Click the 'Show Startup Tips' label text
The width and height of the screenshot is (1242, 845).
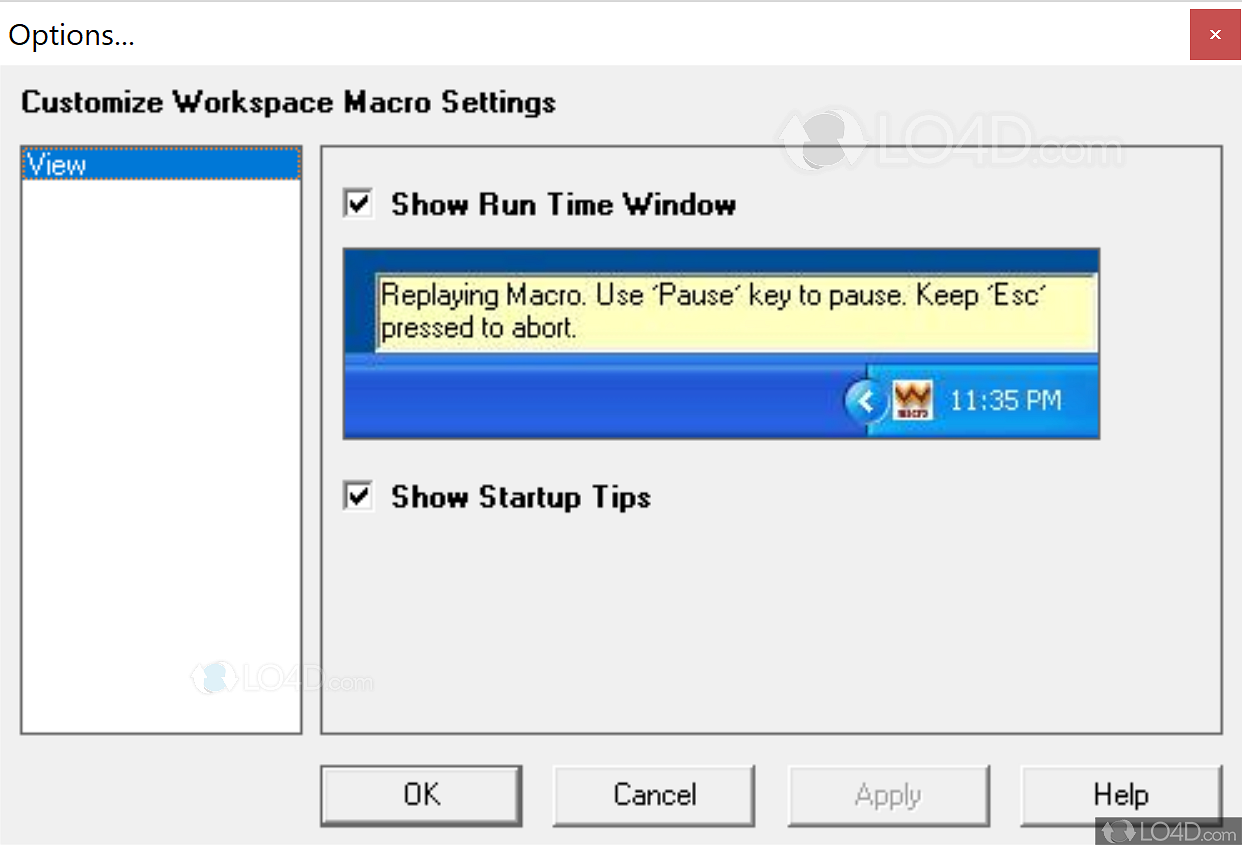tap(520, 497)
